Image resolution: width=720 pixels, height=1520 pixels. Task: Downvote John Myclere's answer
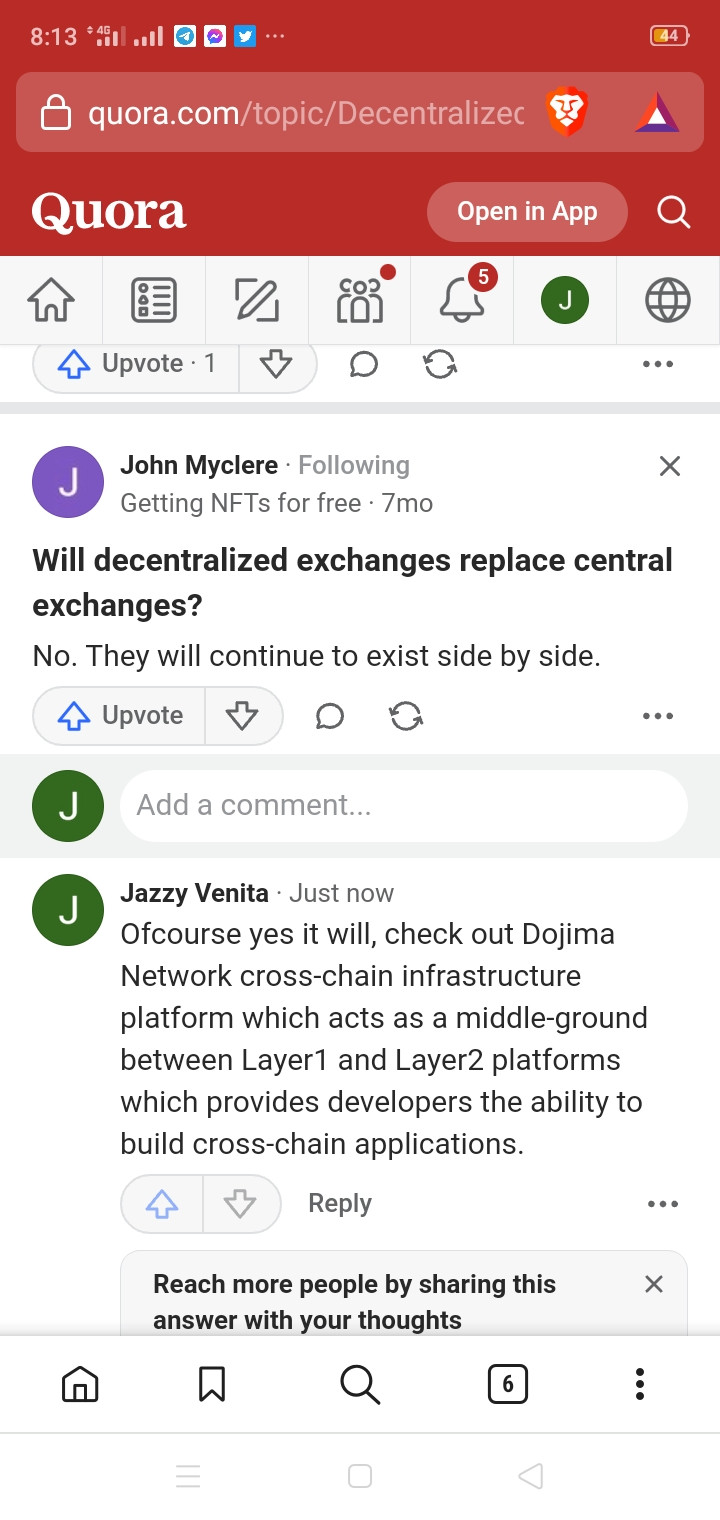(x=243, y=716)
